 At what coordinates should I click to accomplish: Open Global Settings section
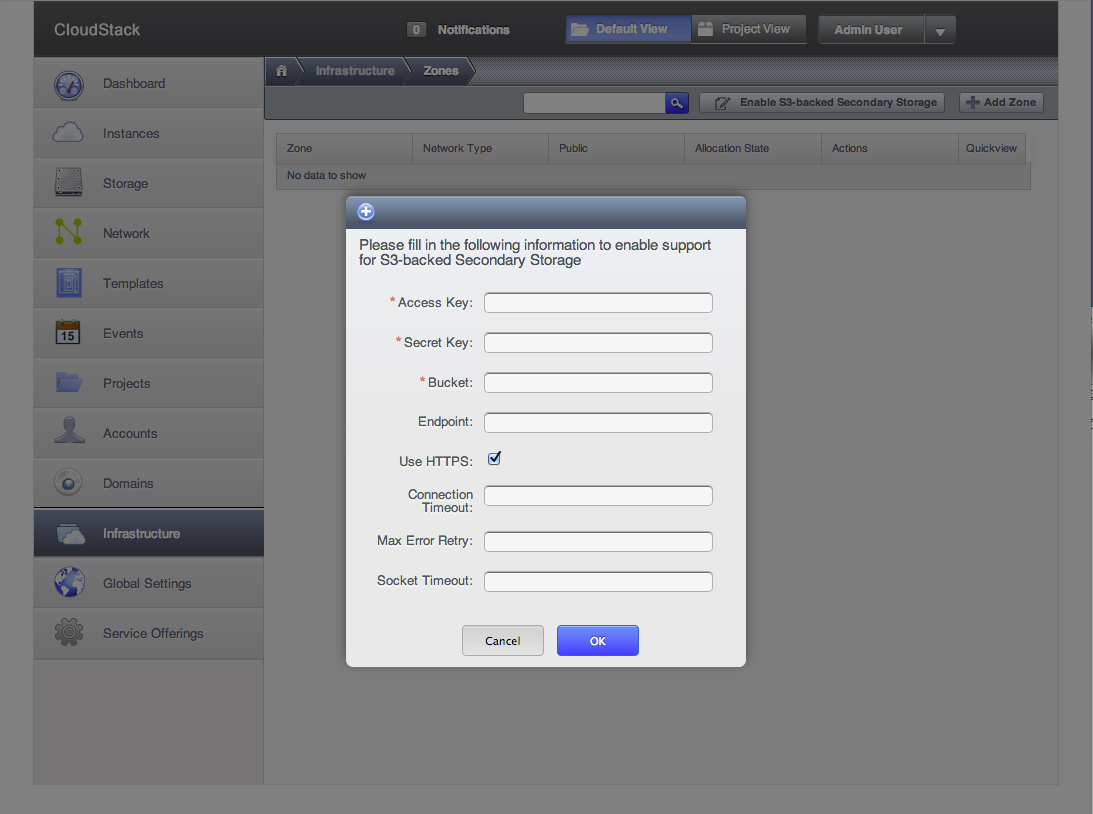pyautogui.click(x=148, y=583)
